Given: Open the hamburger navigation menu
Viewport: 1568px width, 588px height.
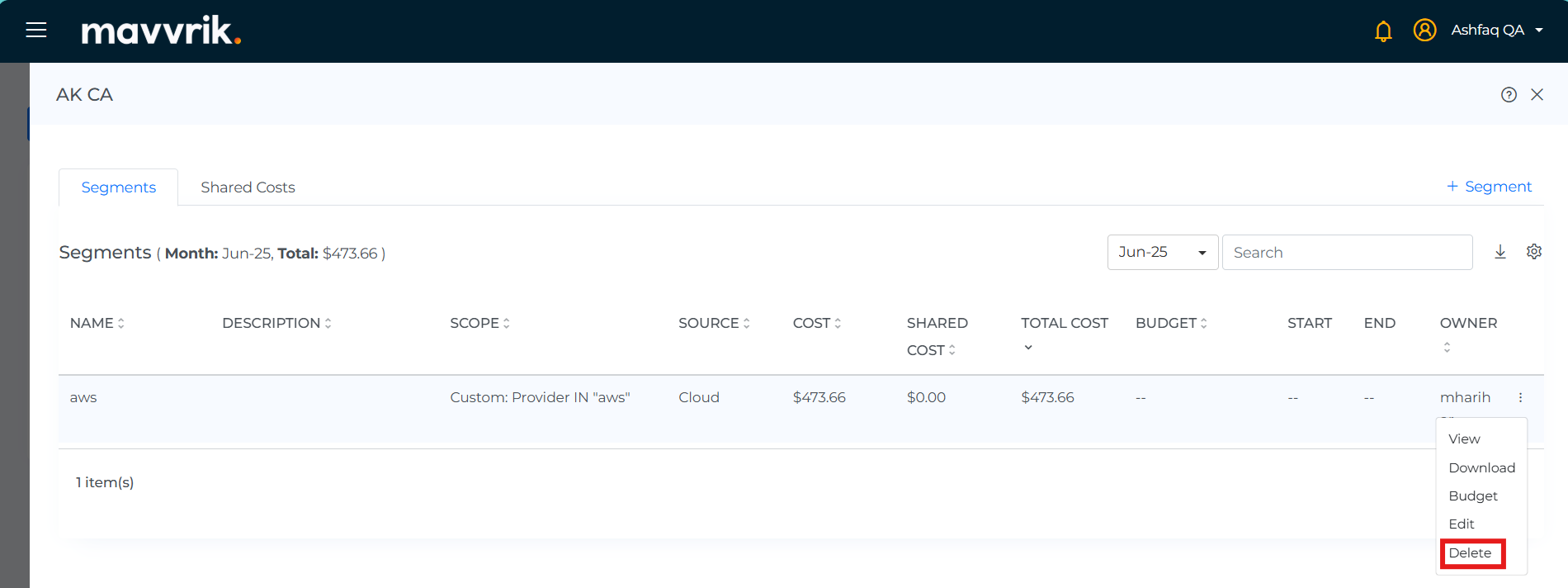Looking at the screenshot, I should (36, 31).
